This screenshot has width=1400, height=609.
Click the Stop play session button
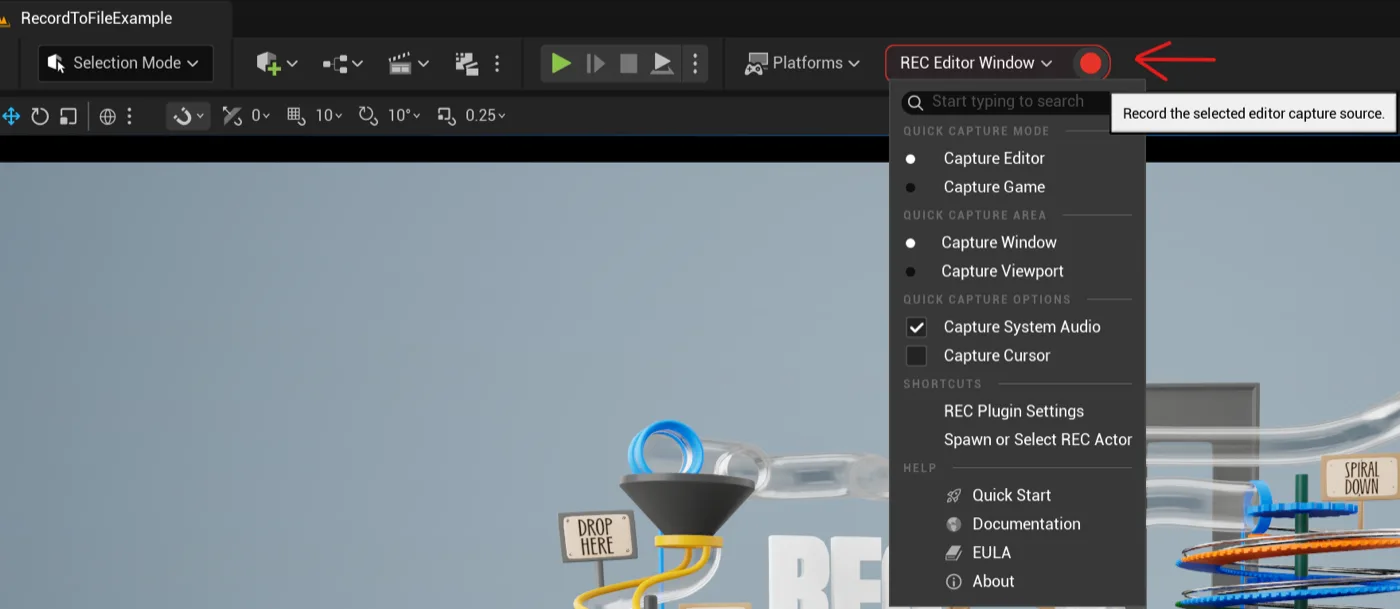click(628, 63)
